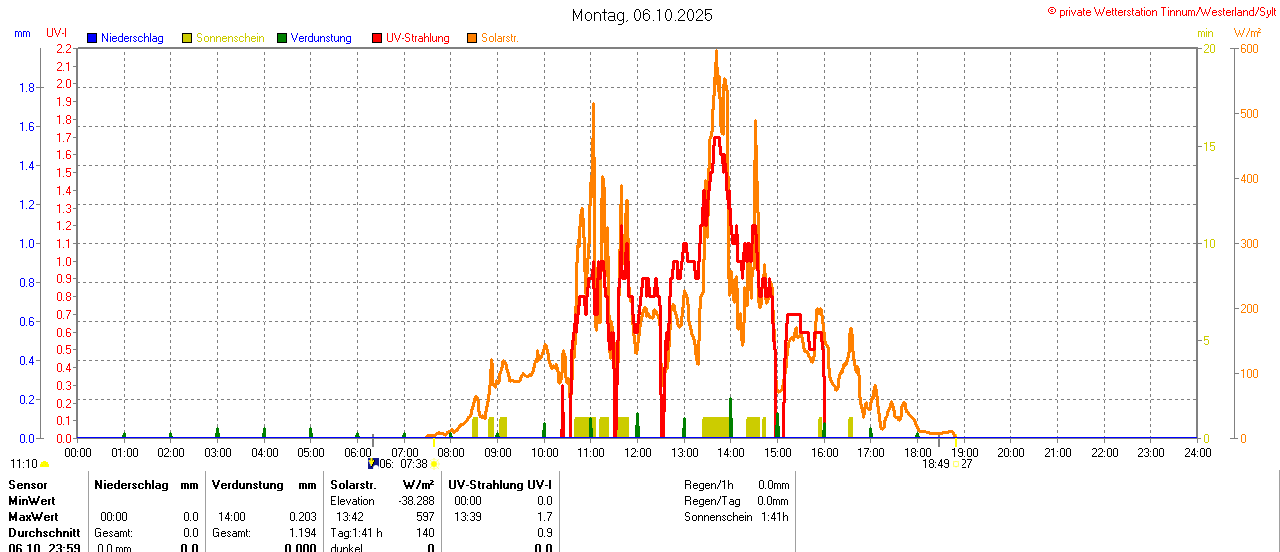Click the blue mm axis unit label
Screen dimensions: 1280x552
23,33
